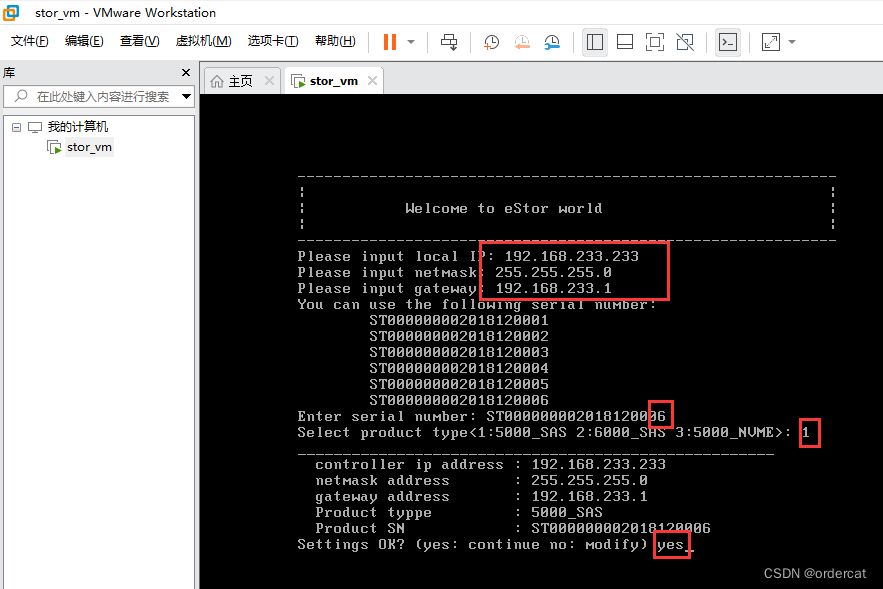
Task: Open the 文件(F) menu
Action: 29,41
